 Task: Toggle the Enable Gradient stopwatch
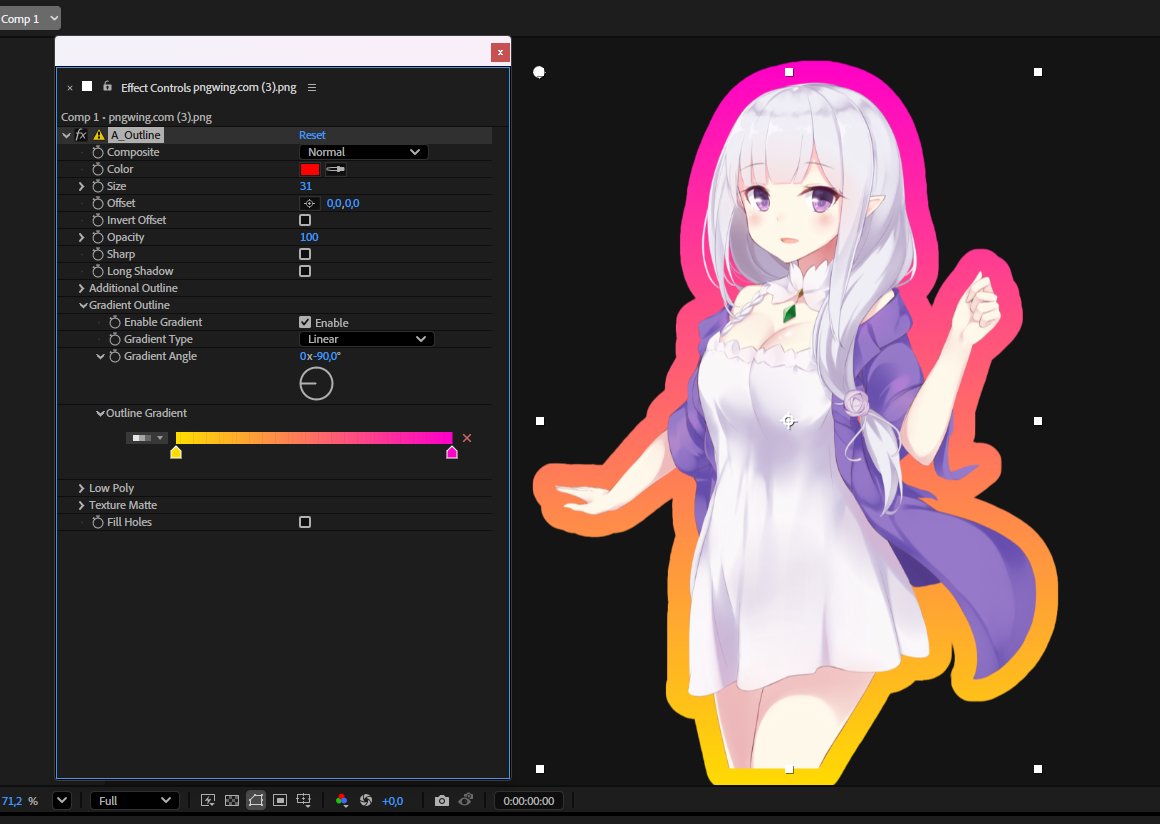(x=115, y=322)
